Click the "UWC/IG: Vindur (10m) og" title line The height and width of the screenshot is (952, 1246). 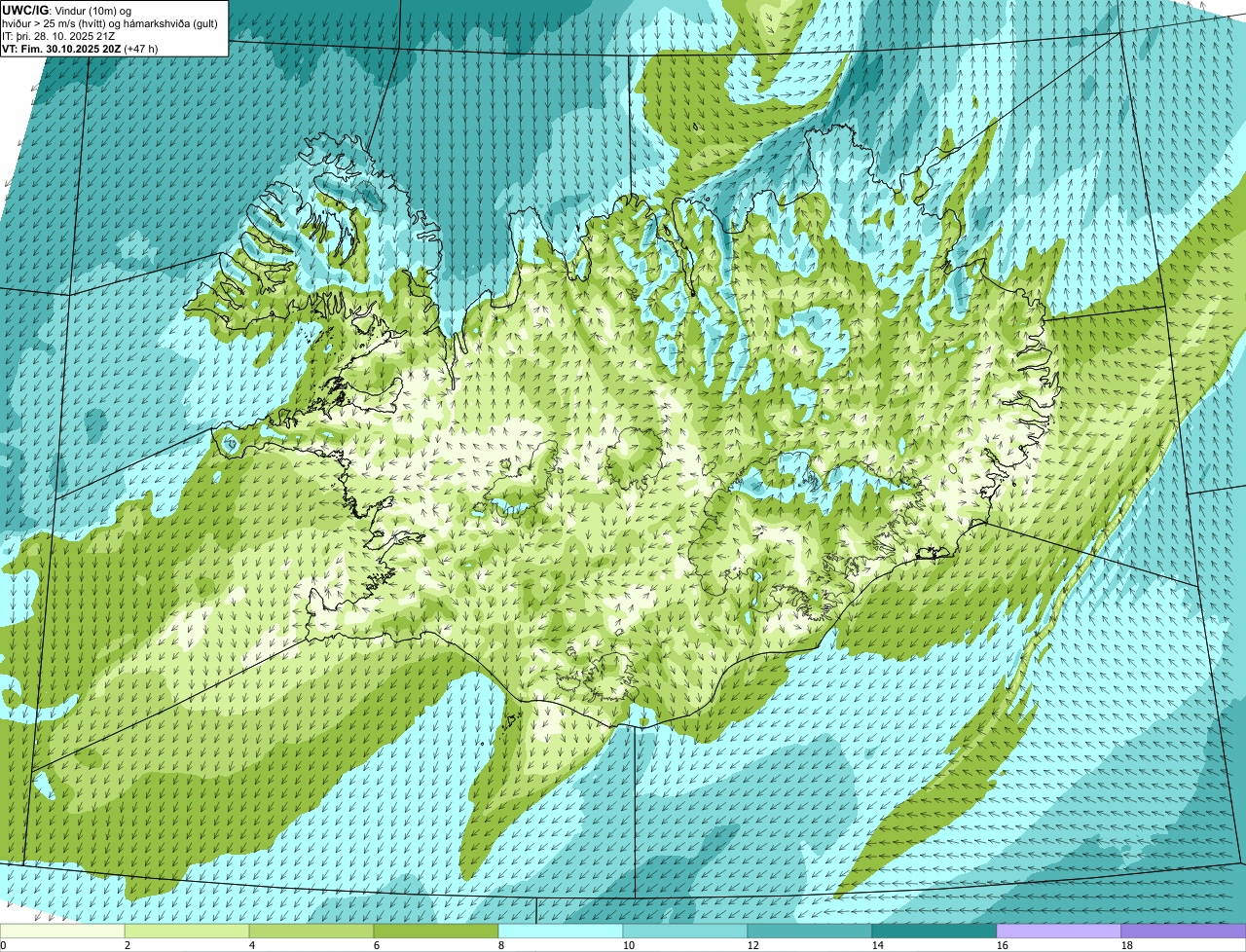pos(68,10)
